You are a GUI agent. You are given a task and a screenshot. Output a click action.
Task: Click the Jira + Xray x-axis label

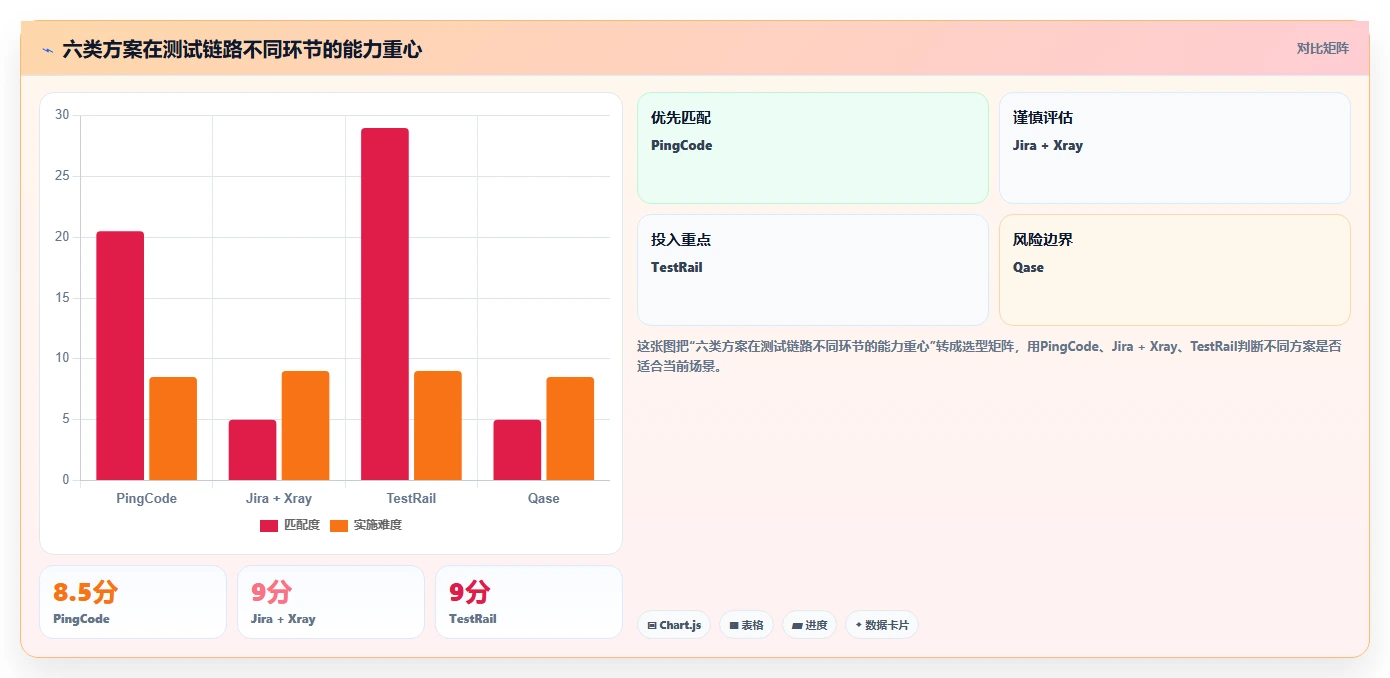[279, 498]
